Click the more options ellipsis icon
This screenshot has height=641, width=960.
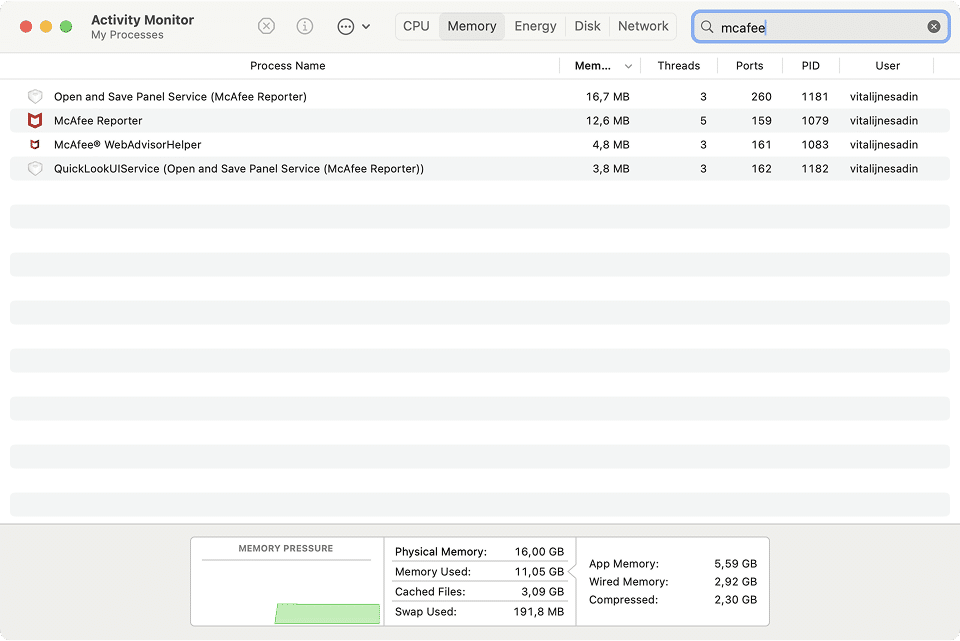click(x=346, y=26)
